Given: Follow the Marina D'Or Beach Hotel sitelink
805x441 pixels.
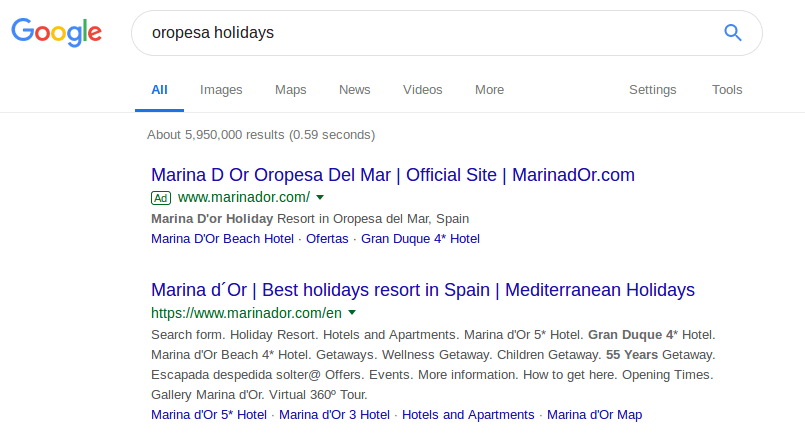Looking at the screenshot, I should point(222,239).
